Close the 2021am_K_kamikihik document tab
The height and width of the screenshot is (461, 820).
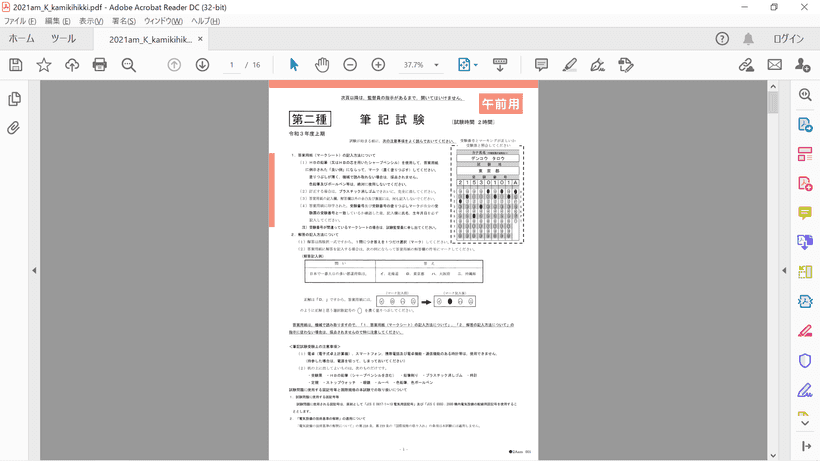tap(200, 39)
